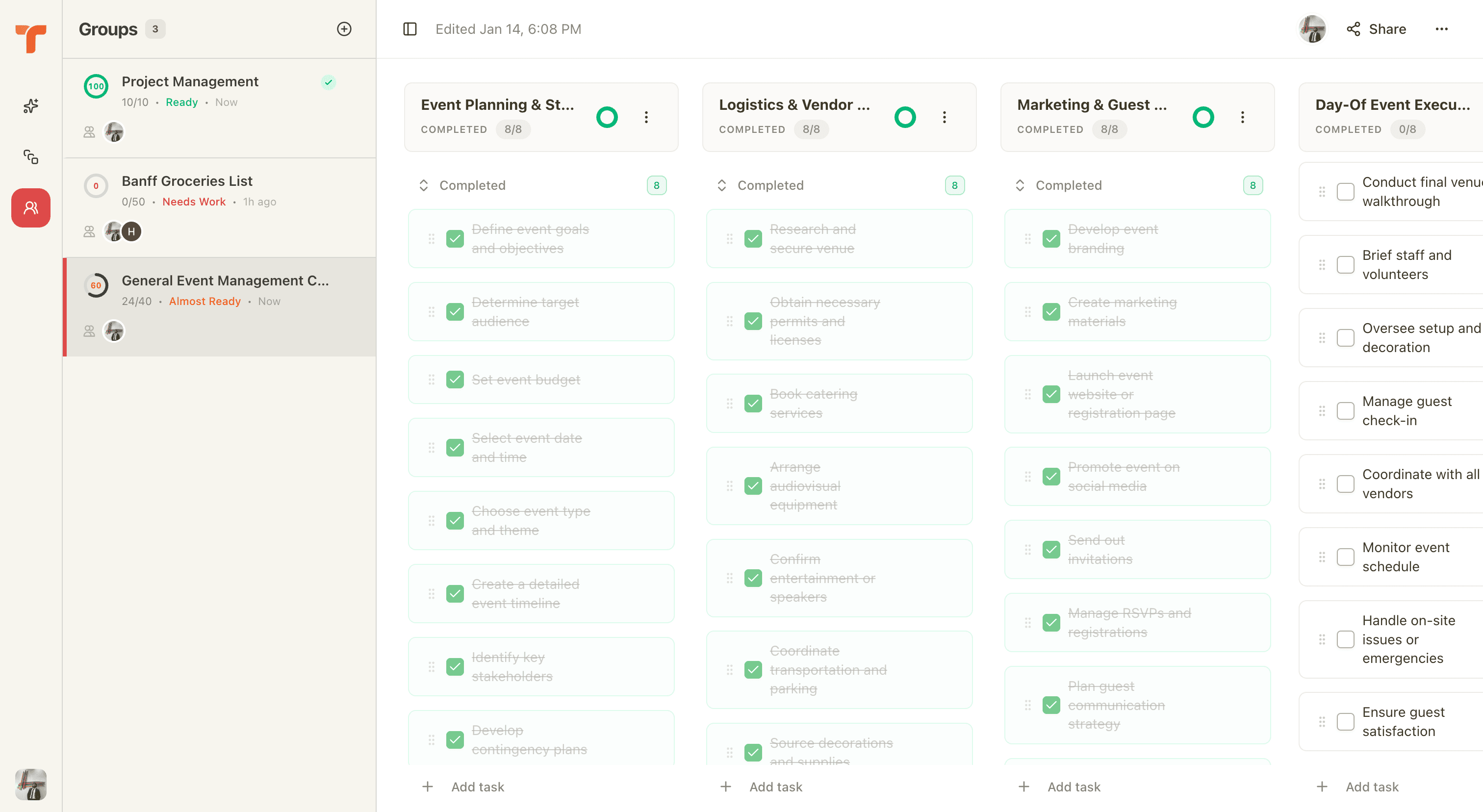Check Conduct final venue walkthrough
1483x812 pixels.
(1345, 192)
